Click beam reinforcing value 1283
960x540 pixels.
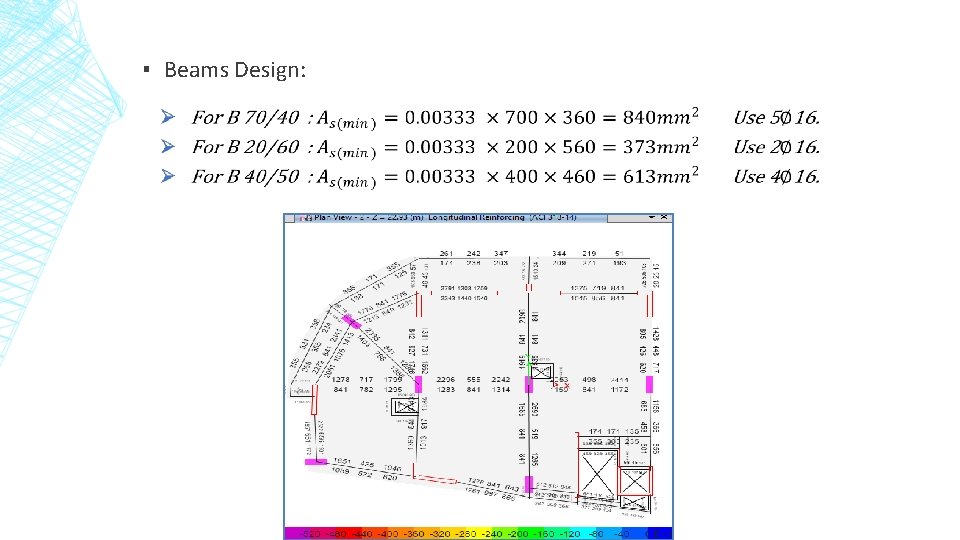[446, 389]
